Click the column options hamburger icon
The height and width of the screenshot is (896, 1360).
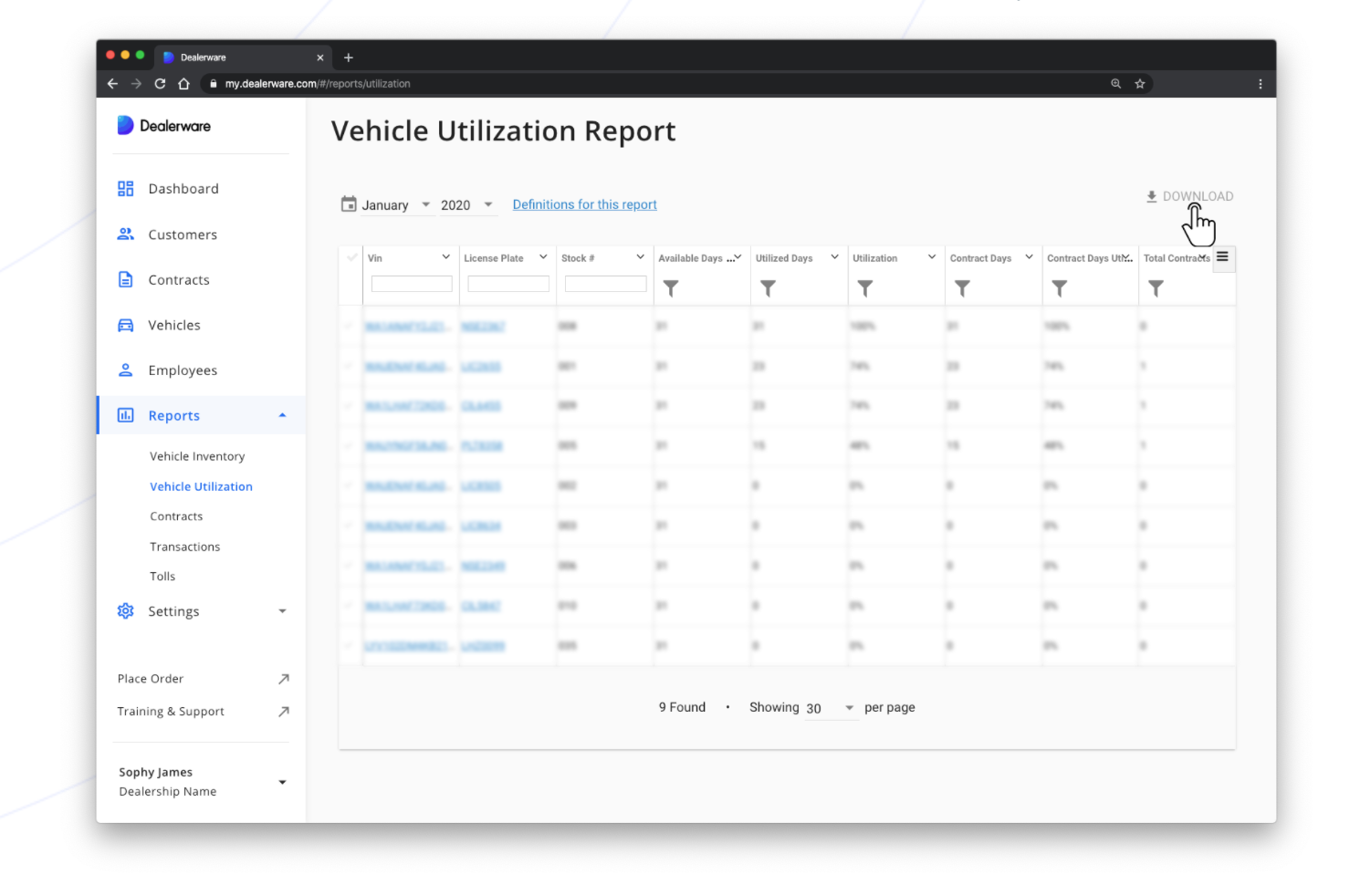pyautogui.click(x=1223, y=258)
